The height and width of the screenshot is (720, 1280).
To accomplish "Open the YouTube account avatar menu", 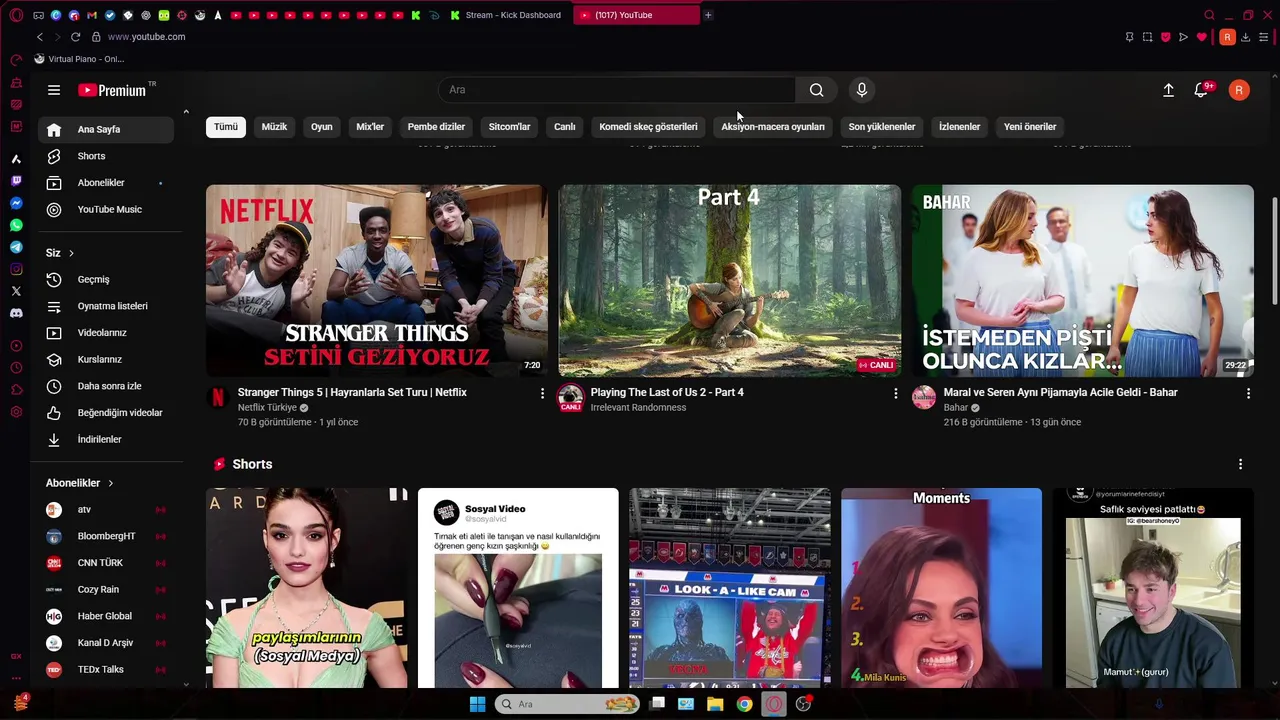I will coord(1239,90).
